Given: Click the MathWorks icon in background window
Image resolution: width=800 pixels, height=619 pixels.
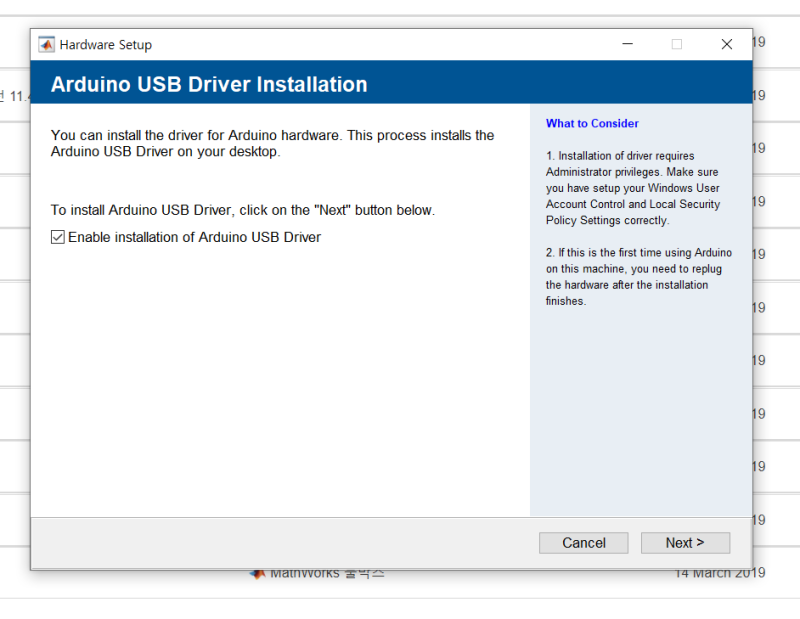Looking at the screenshot, I should click(258, 574).
